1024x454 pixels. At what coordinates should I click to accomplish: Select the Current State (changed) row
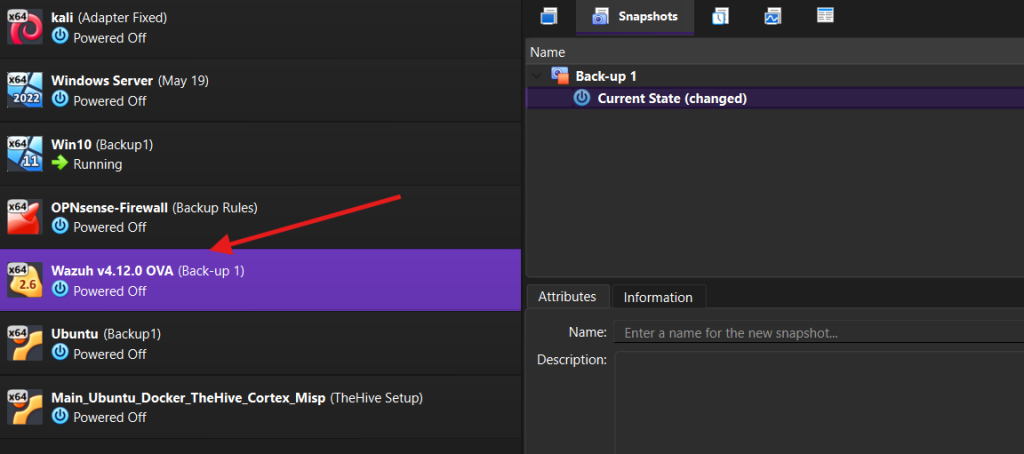[x=671, y=98]
